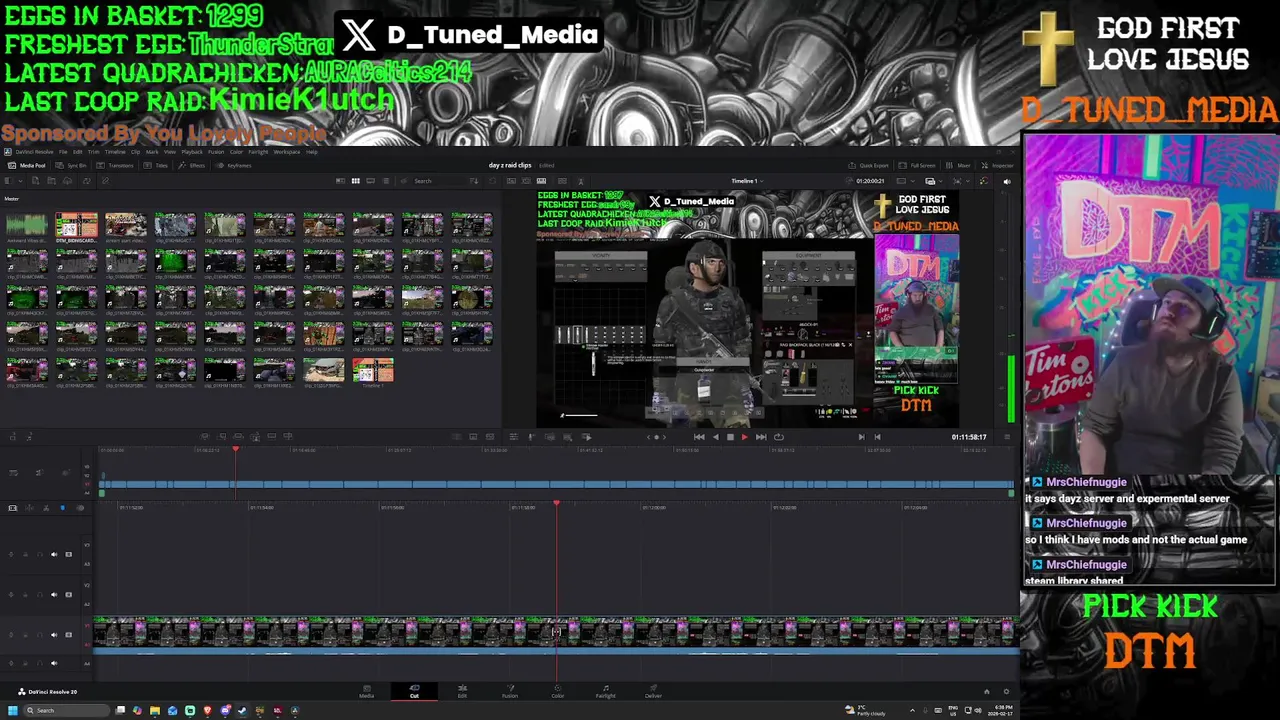The width and height of the screenshot is (1280, 720).
Task: Toggle the Inspector panel
Action: point(997,166)
